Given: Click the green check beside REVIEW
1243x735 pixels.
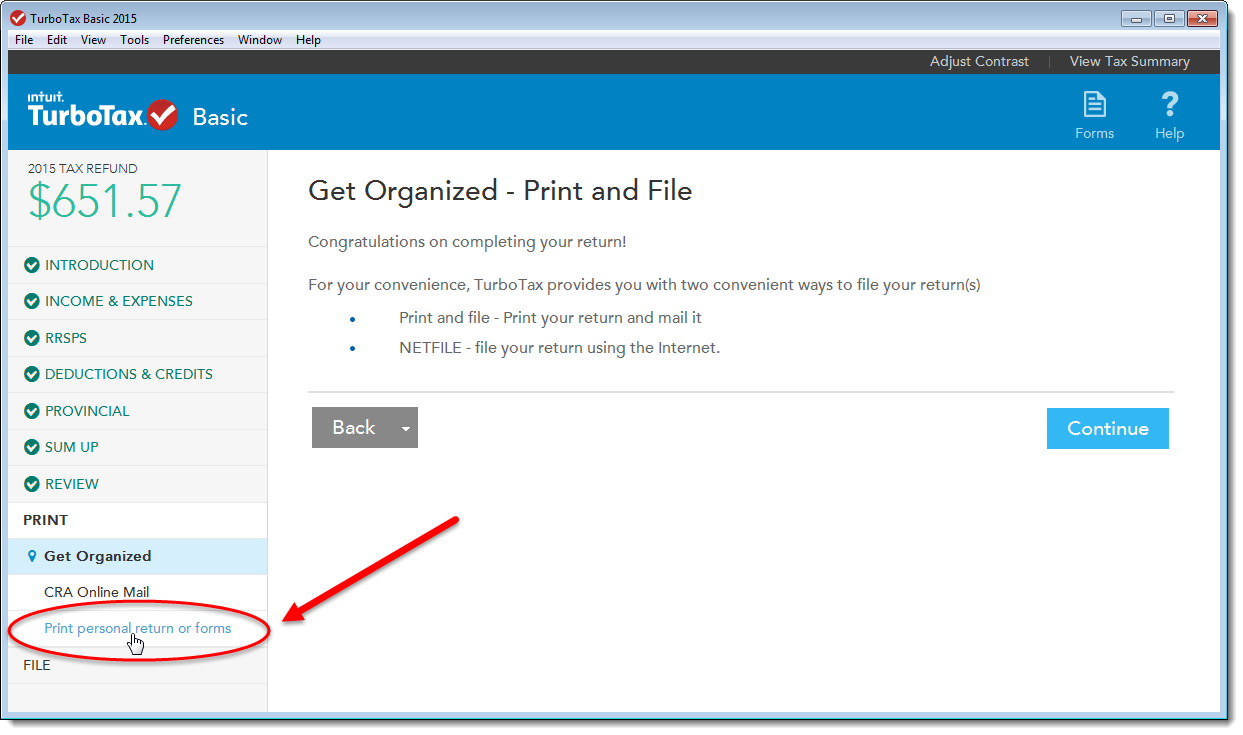Looking at the screenshot, I should tap(32, 484).
